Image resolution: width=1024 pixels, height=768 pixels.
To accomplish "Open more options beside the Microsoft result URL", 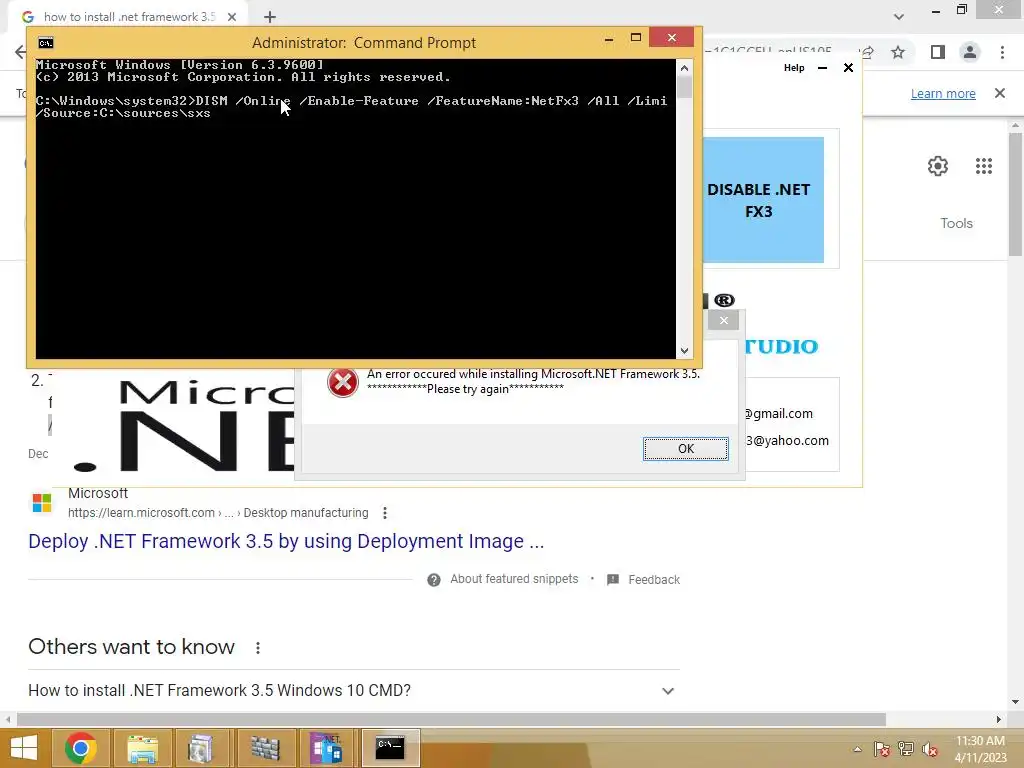I will 385,513.
